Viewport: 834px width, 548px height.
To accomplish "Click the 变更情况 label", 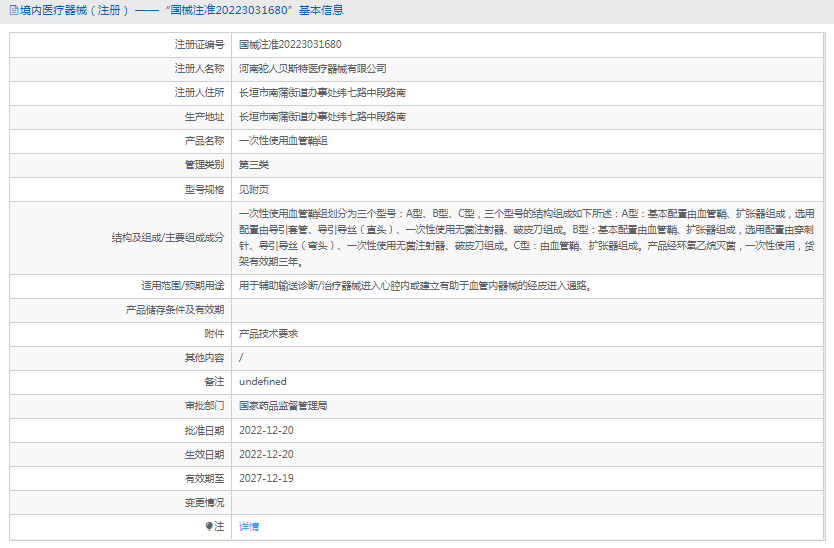I will tap(204, 502).
